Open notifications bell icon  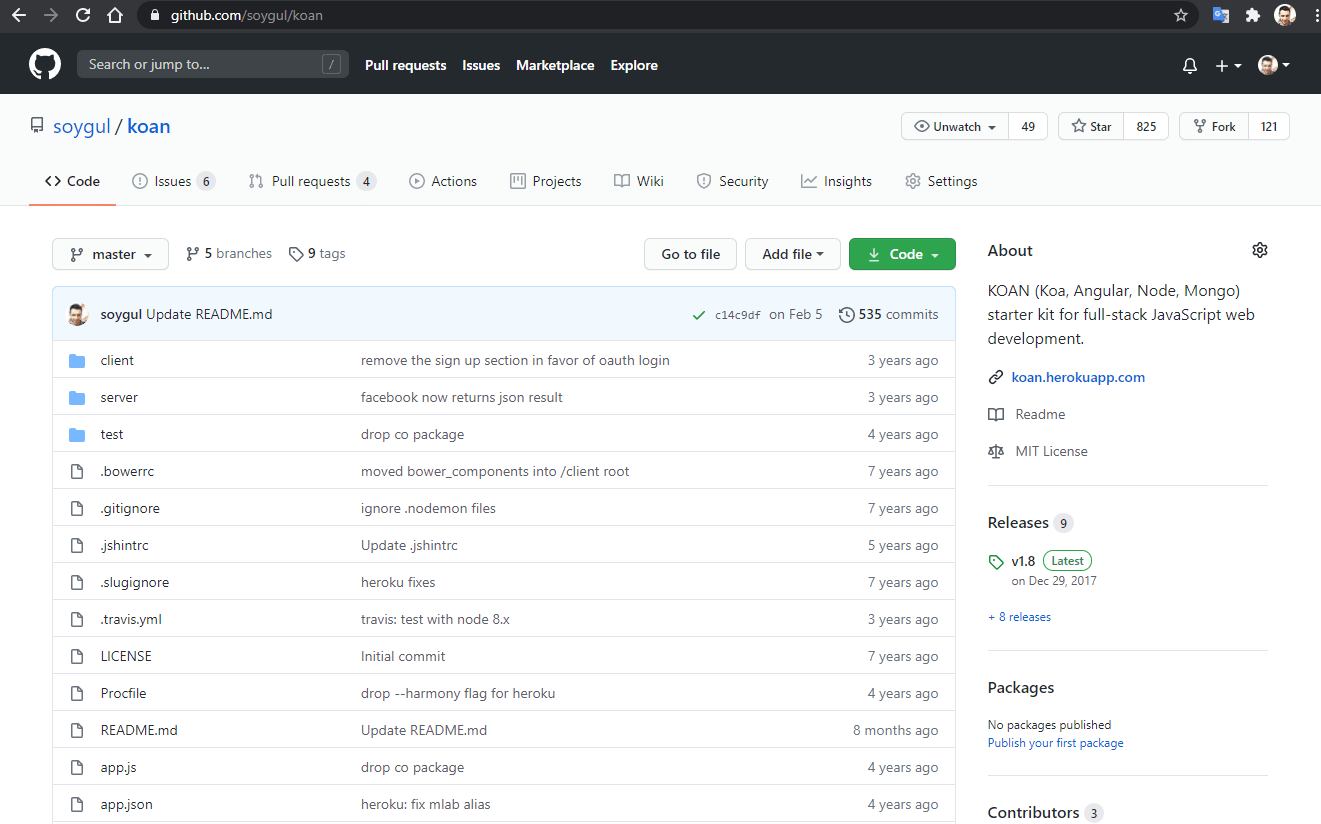tap(1190, 66)
